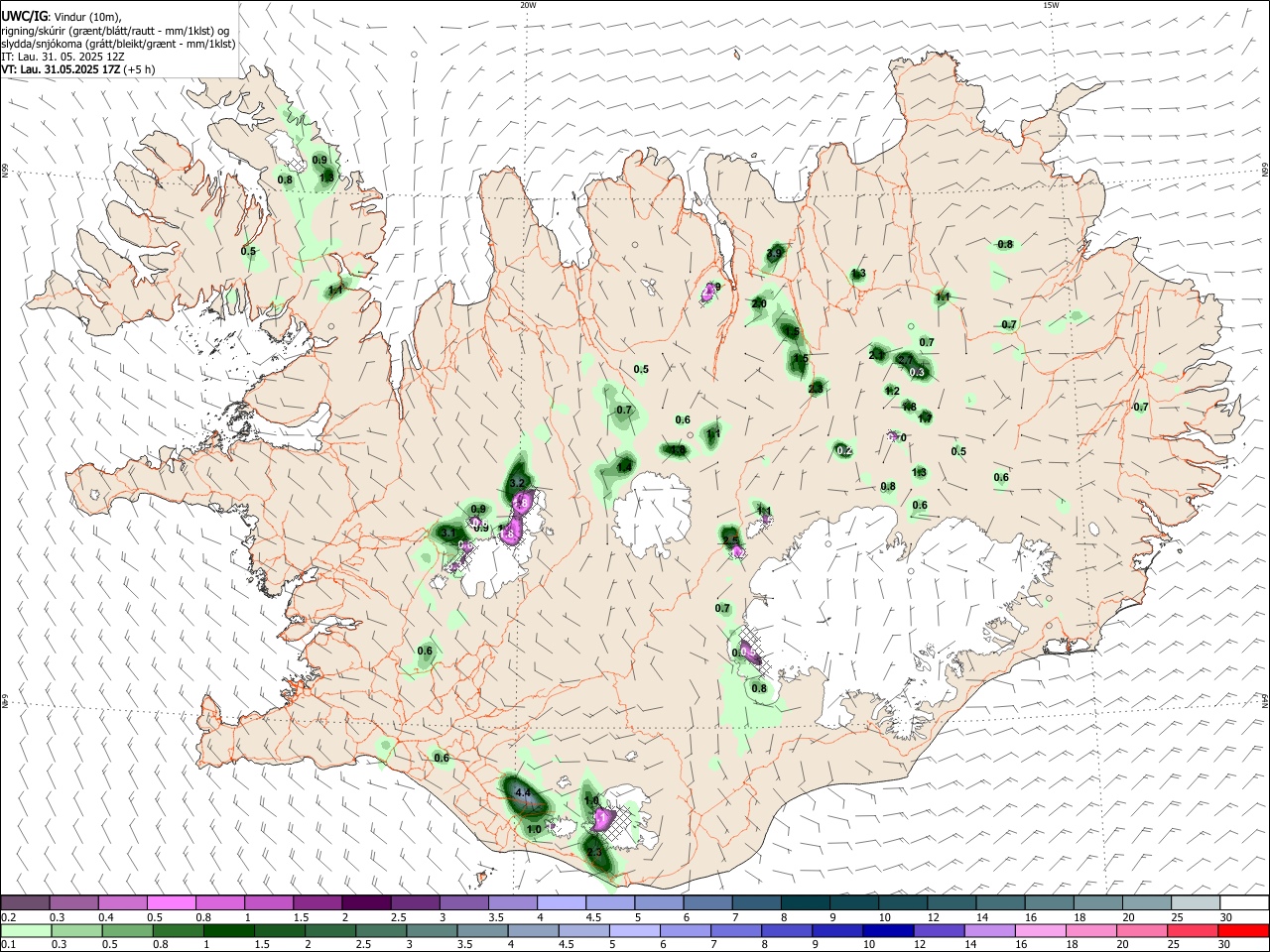Click the '0.2' label on the snow scale
The image size is (1270, 952).
pos(7,917)
